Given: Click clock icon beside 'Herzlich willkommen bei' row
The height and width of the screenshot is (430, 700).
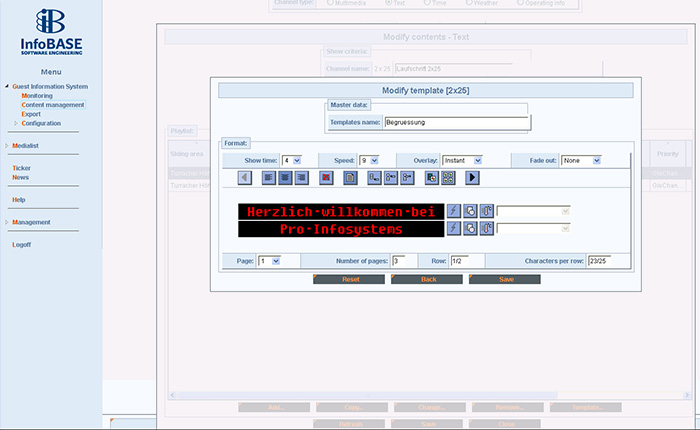Looking at the screenshot, I should coord(470,211).
